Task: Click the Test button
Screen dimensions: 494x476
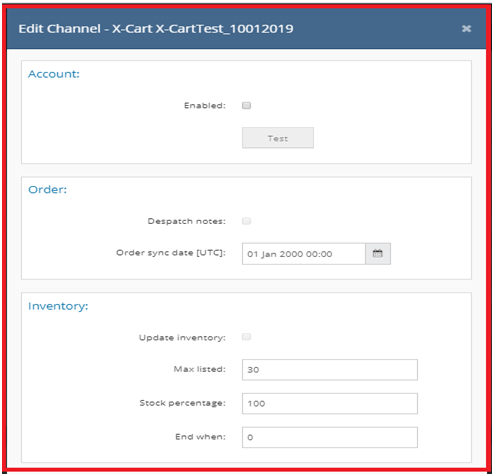Action: (278, 138)
